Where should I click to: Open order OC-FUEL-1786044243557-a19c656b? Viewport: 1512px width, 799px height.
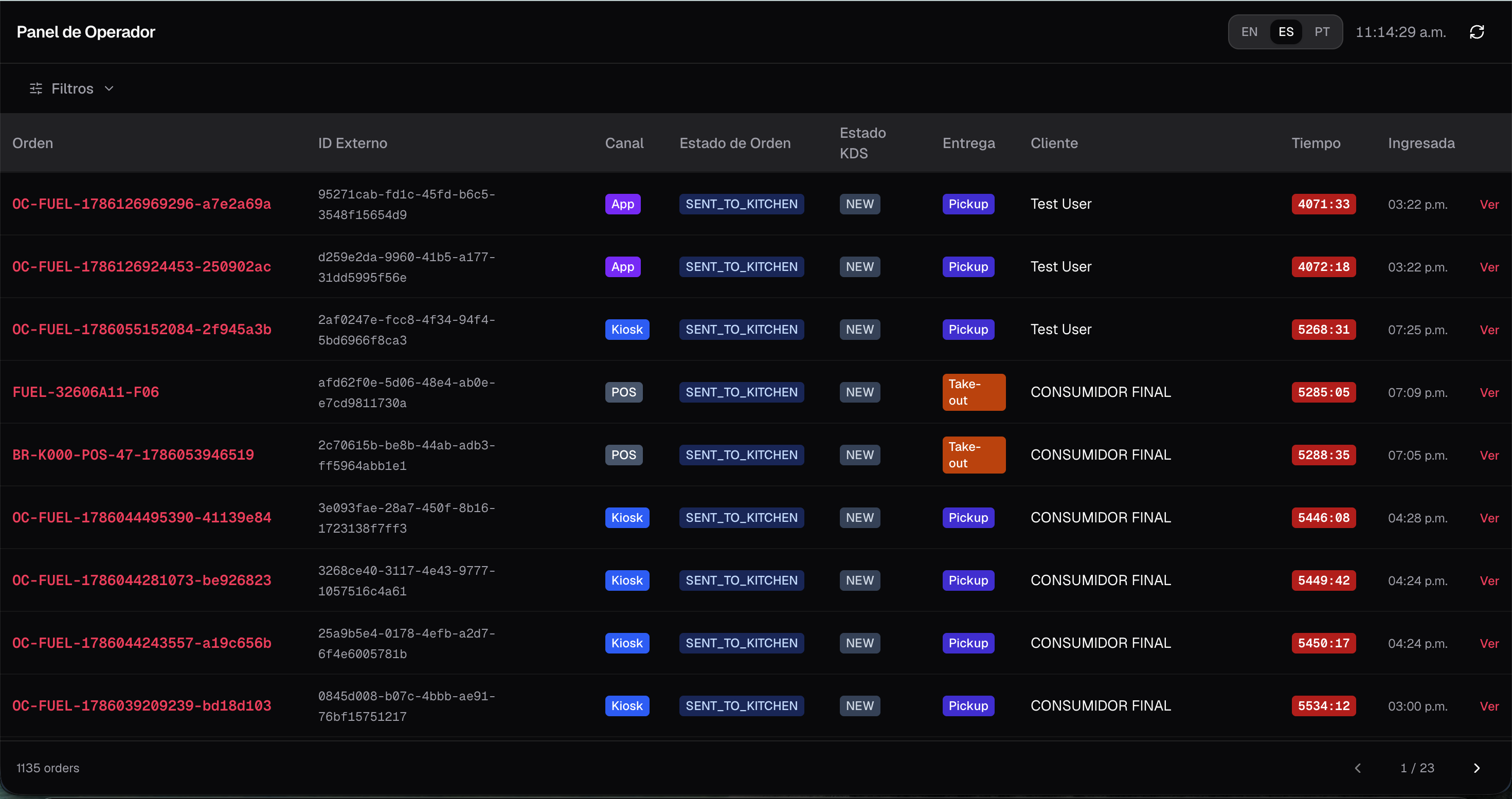pyautogui.click(x=141, y=644)
